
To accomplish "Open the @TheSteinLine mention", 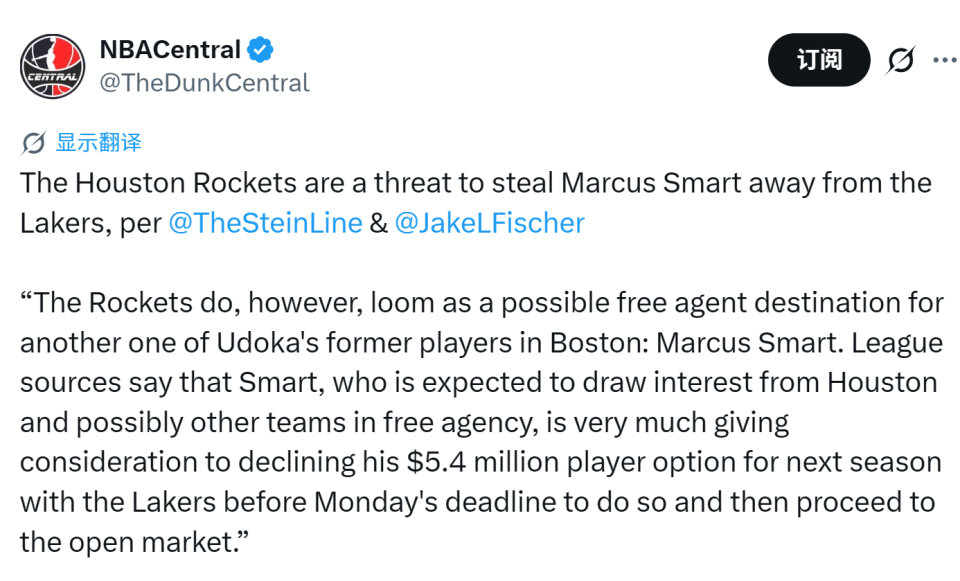I will click(x=265, y=223).
